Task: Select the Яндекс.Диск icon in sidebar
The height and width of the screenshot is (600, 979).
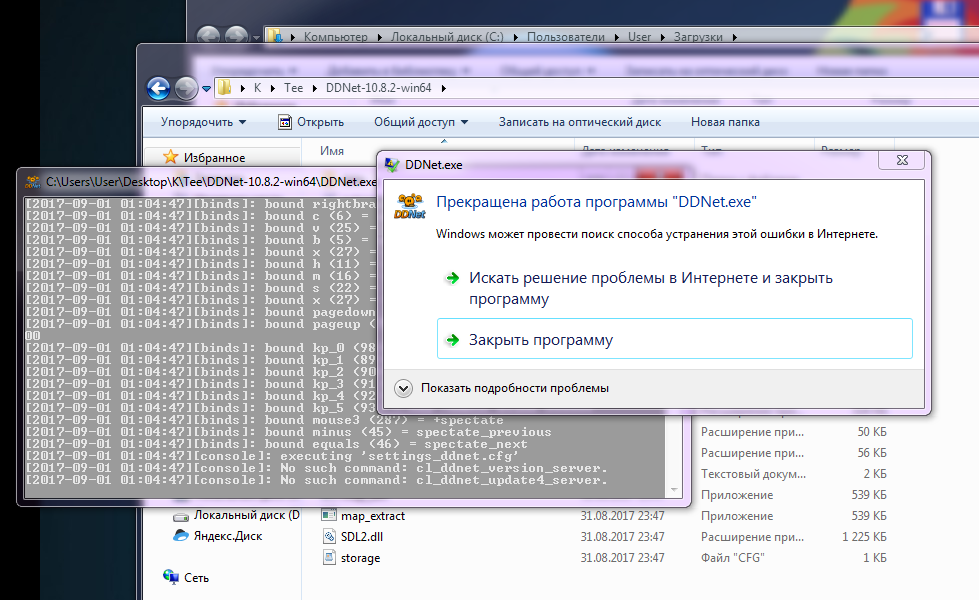Action: (180, 535)
